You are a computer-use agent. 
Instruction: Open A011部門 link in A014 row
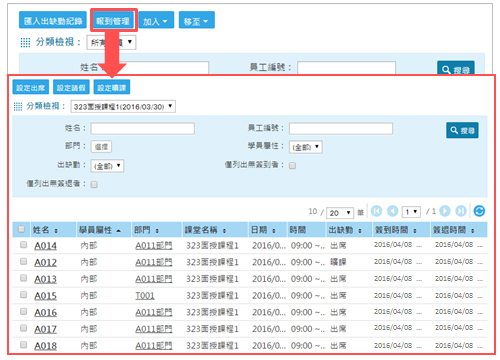[154, 246]
